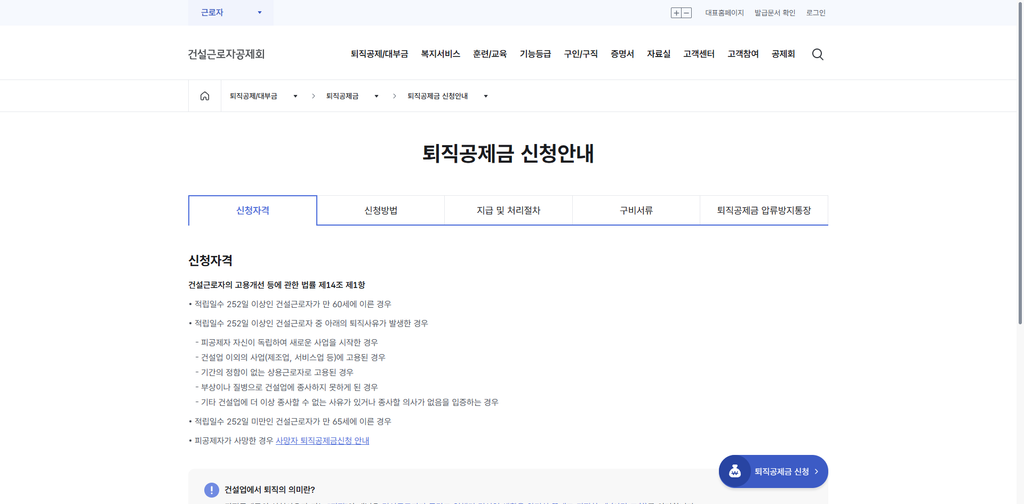Click the 건설근로자공제회 site logo
Image resolution: width=1024 pixels, height=504 pixels.
click(x=227, y=54)
